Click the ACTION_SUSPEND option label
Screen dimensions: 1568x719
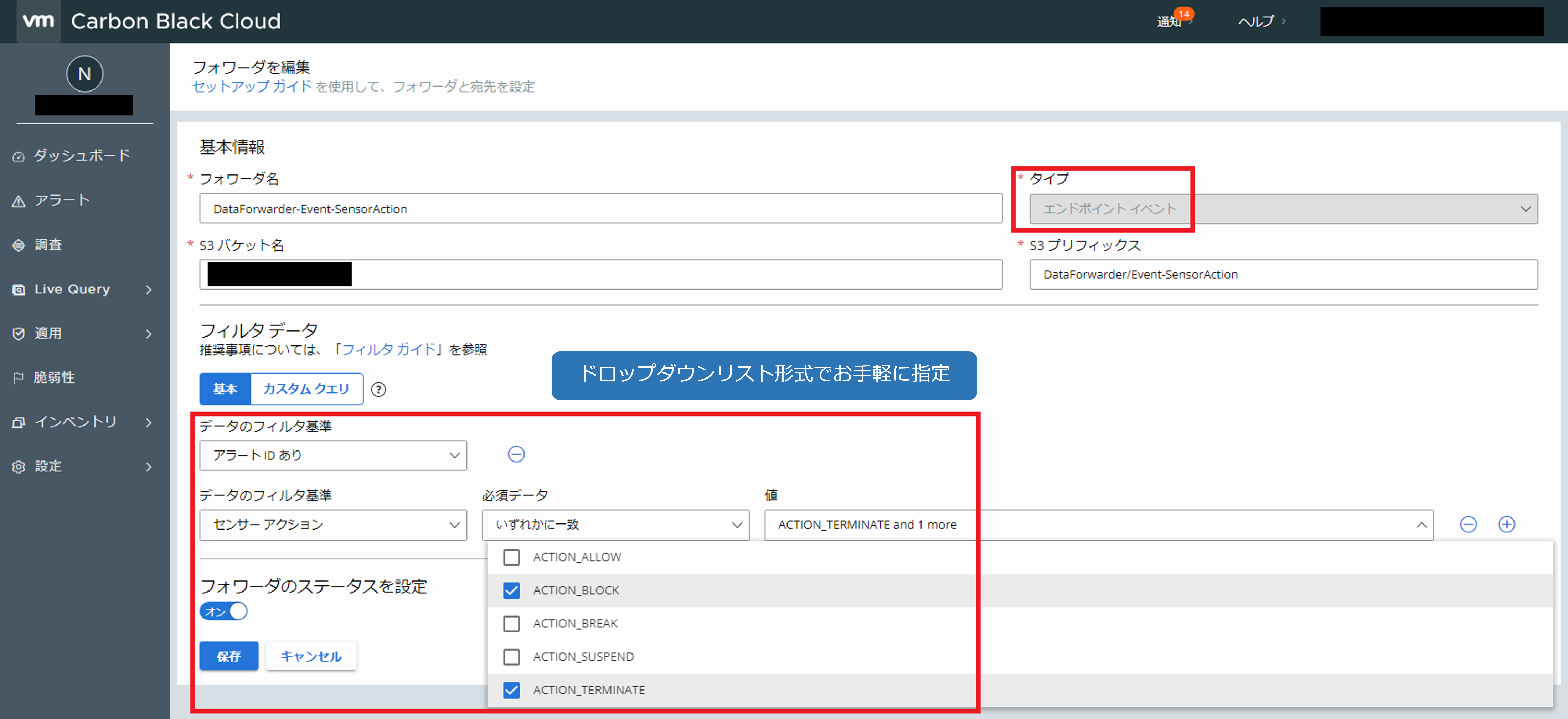point(583,657)
